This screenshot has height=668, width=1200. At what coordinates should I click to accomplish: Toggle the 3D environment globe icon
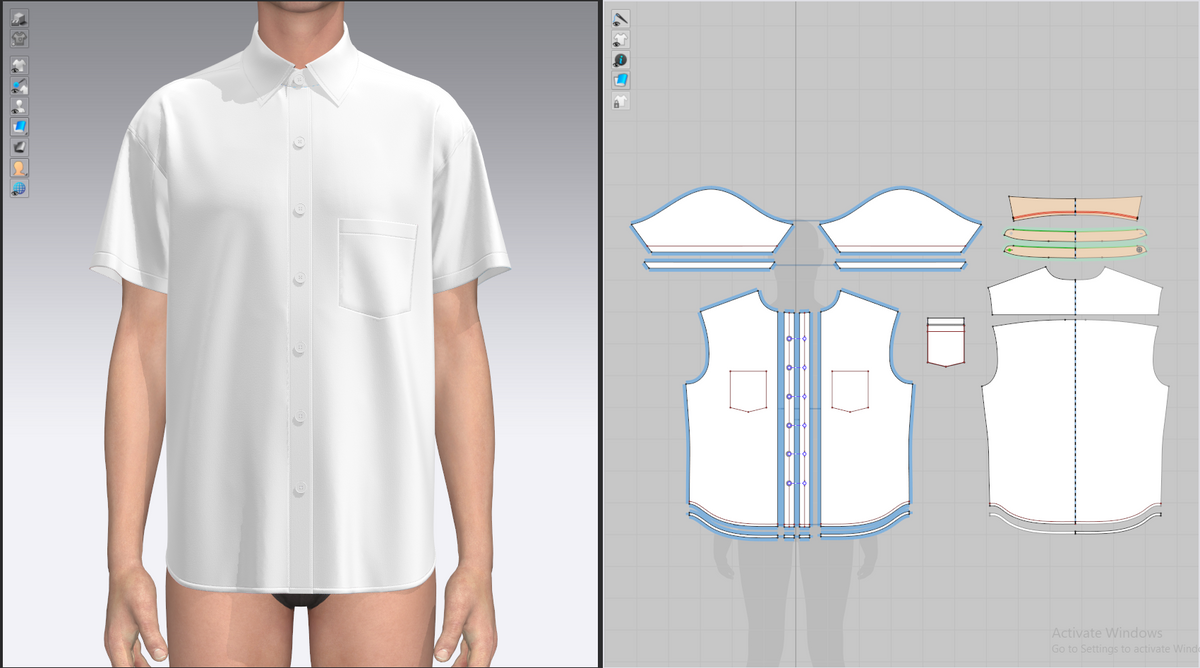(20, 188)
